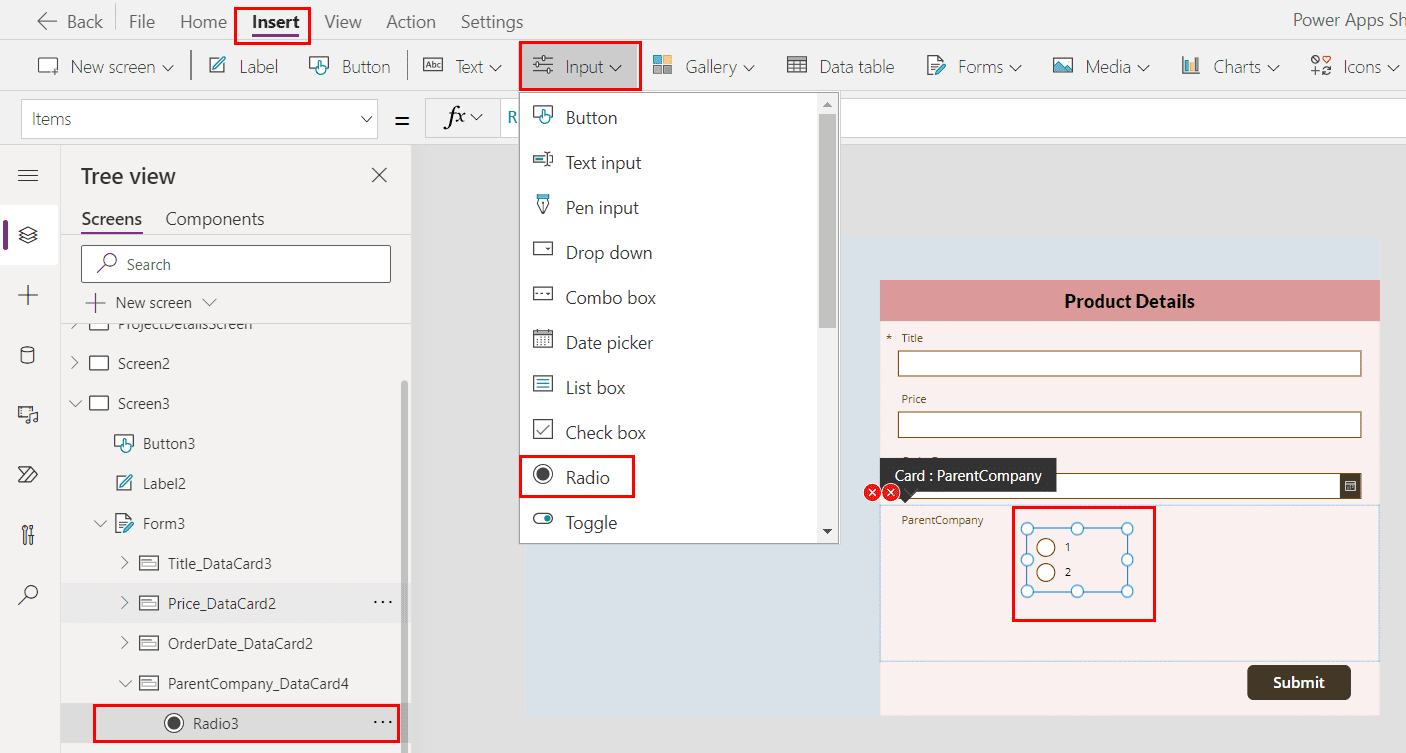Open the Insert pane with the plus icon
The image size is (1406, 753).
[x=28, y=294]
